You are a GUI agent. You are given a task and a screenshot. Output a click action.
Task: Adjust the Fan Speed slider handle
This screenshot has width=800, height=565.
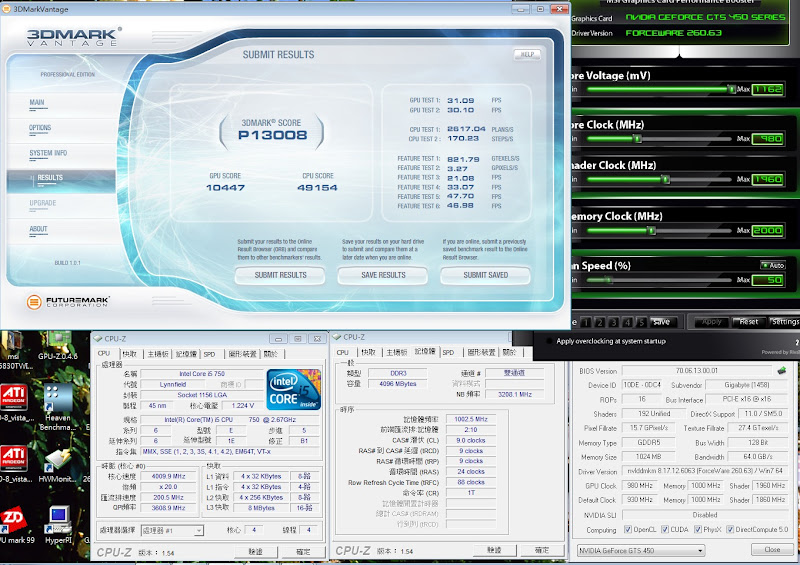[608, 280]
